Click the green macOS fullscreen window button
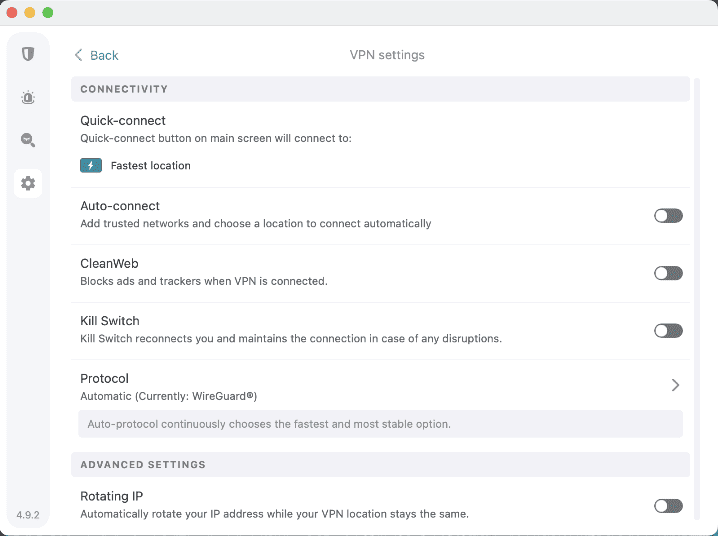The width and height of the screenshot is (718, 536). pos(48,12)
